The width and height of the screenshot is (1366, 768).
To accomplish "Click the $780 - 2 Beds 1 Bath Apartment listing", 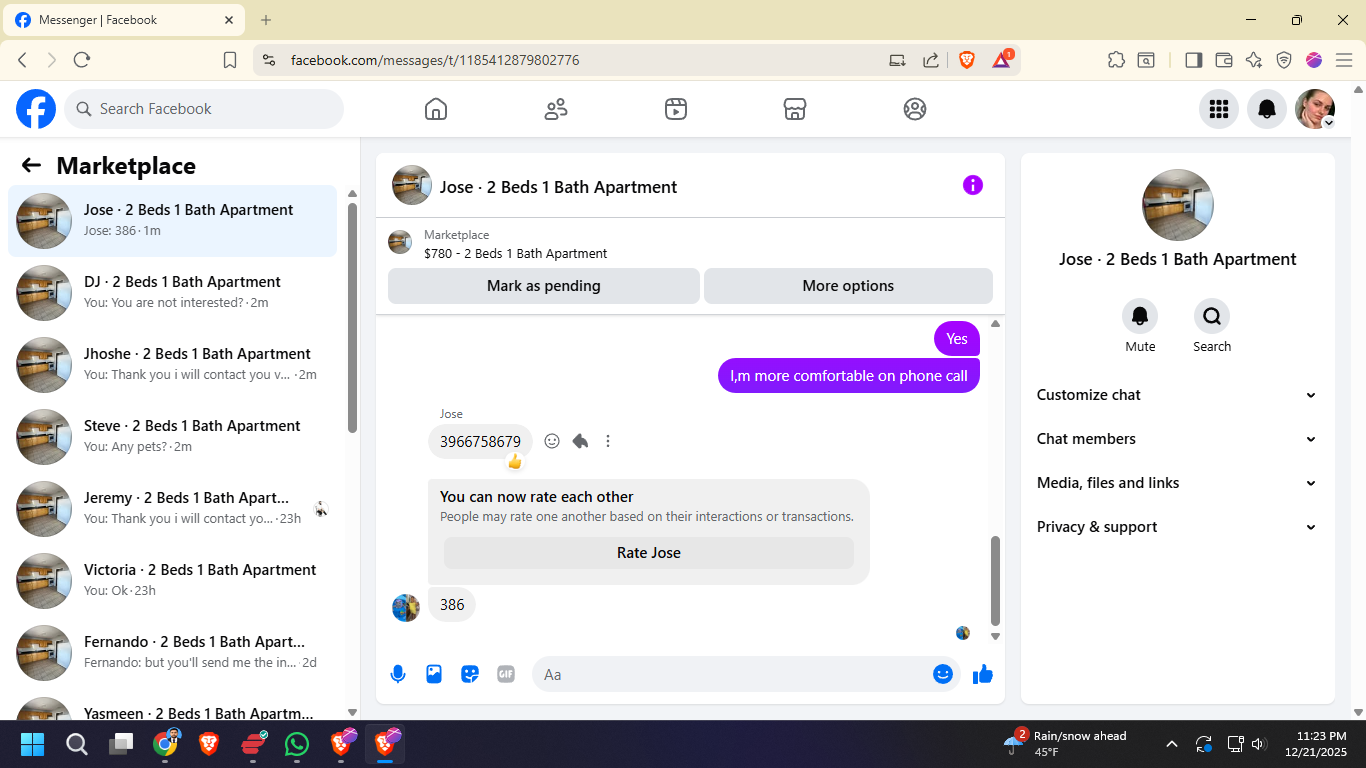I will [x=515, y=254].
